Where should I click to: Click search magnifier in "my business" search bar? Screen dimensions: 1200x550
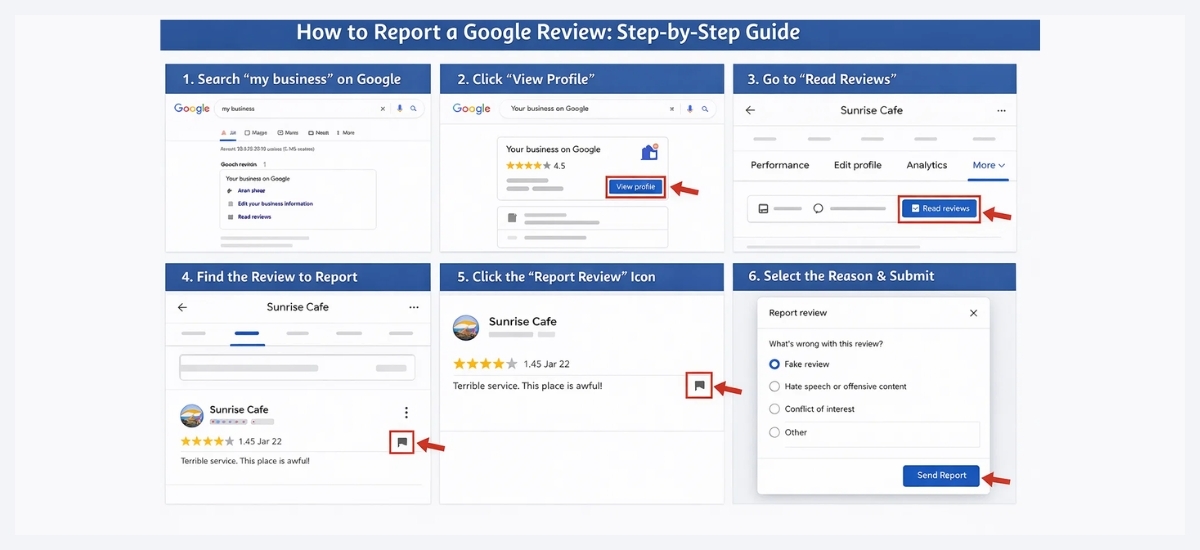tap(413, 108)
